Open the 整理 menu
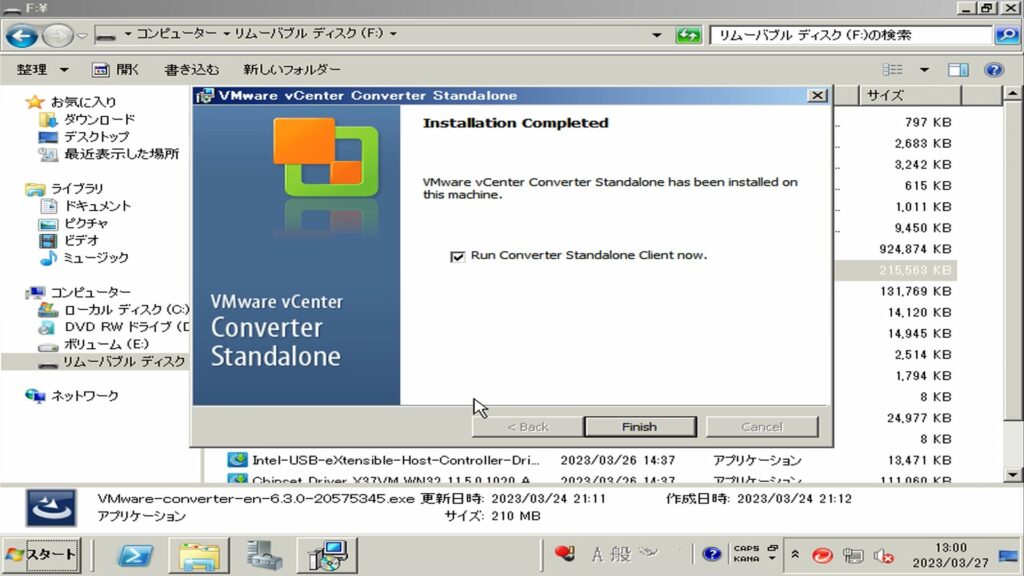Viewport: 1024px width, 576px height. (x=42, y=69)
